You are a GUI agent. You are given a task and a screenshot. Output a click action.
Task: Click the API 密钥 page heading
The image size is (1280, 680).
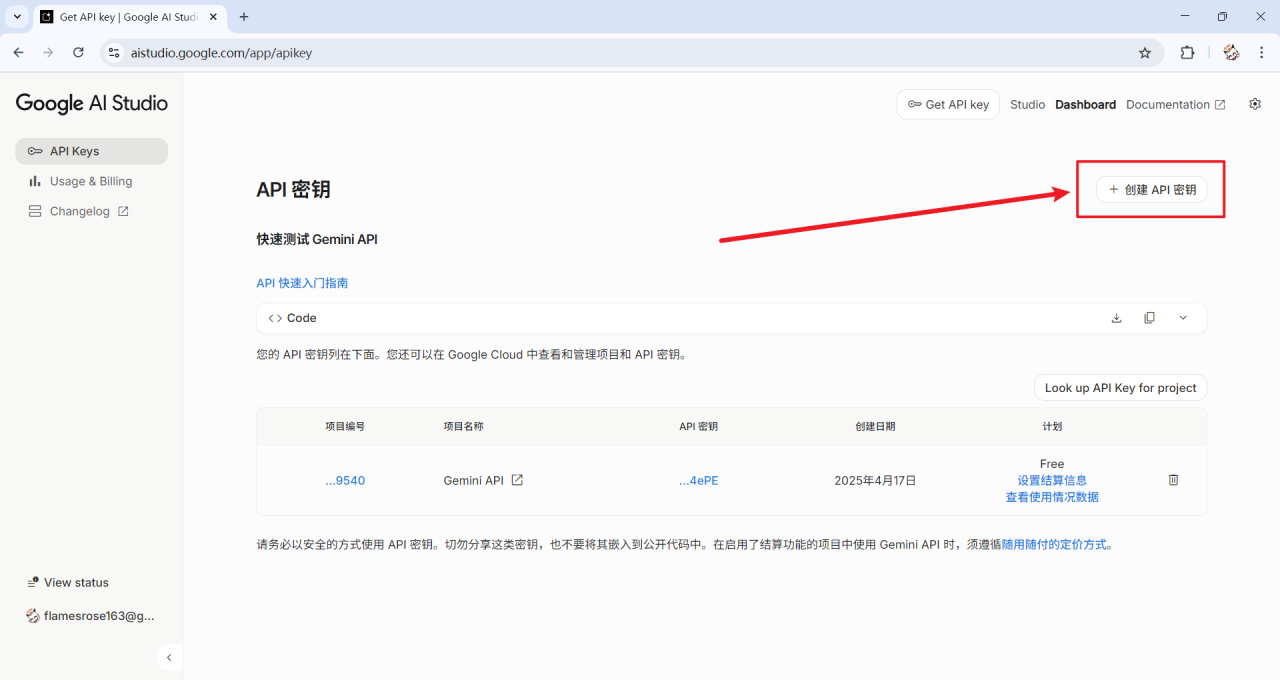[293, 189]
